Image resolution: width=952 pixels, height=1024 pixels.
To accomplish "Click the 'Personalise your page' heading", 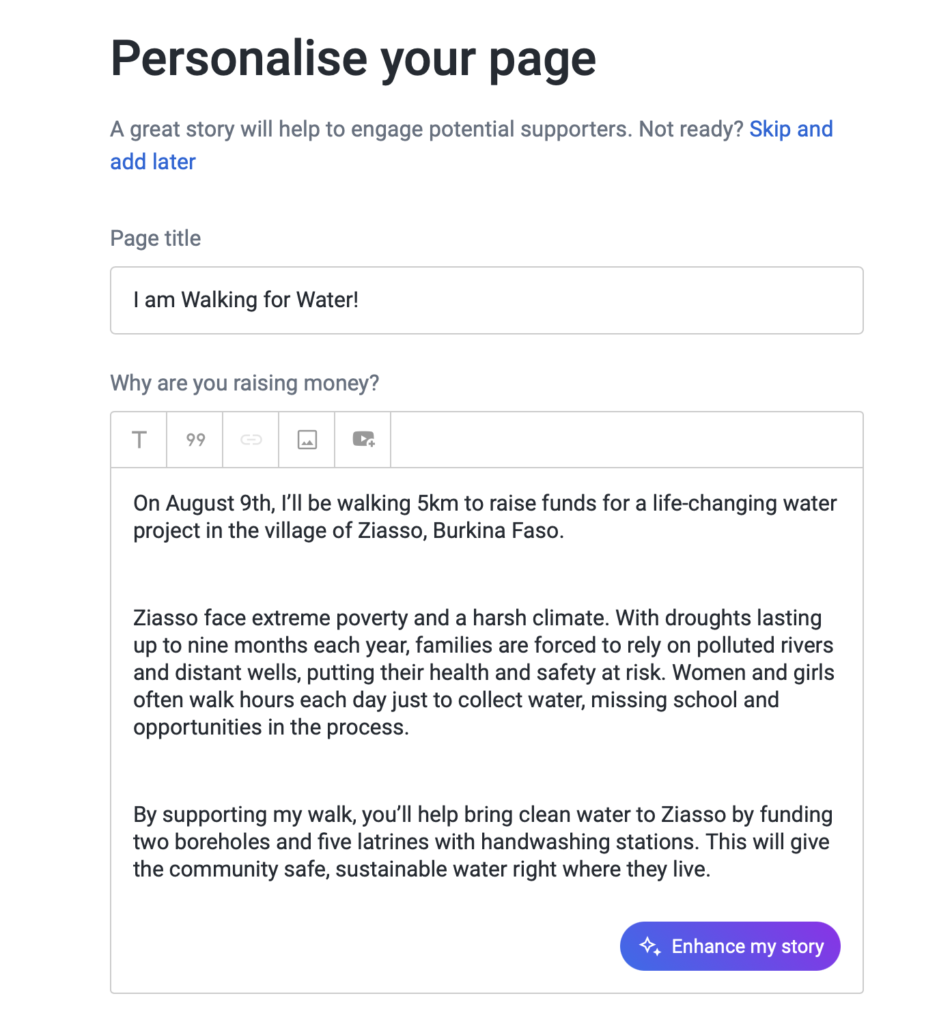I will 353,58.
